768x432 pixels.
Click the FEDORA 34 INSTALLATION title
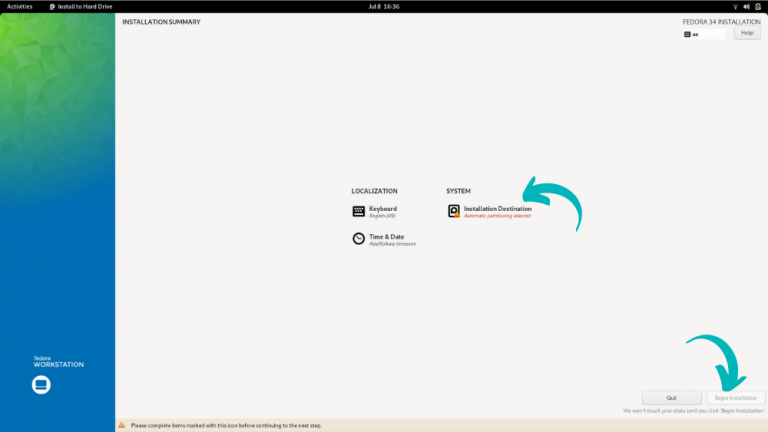pos(721,22)
